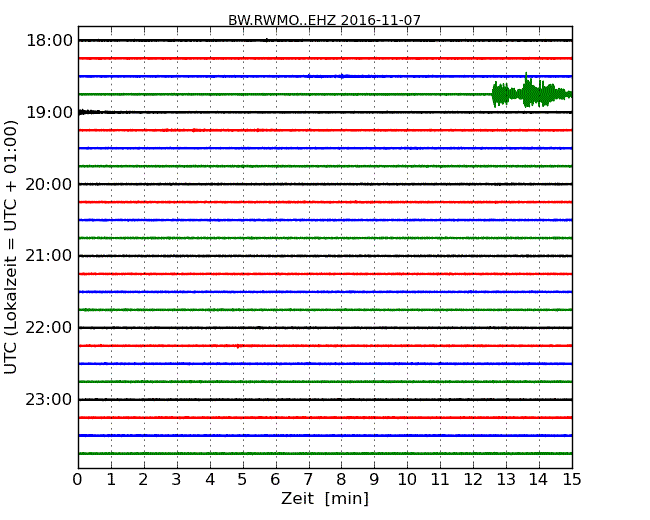
Task: Click the x-axis tick label 0
Action: pos(78,480)
